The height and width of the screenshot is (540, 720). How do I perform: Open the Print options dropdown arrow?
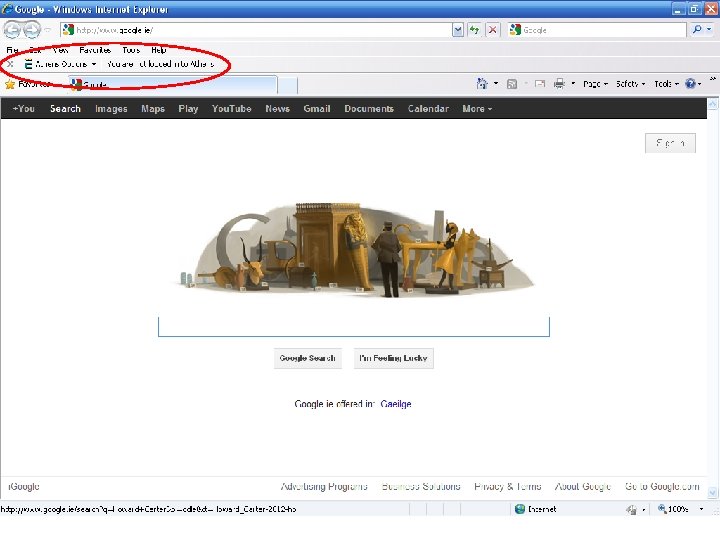(573, 84)
